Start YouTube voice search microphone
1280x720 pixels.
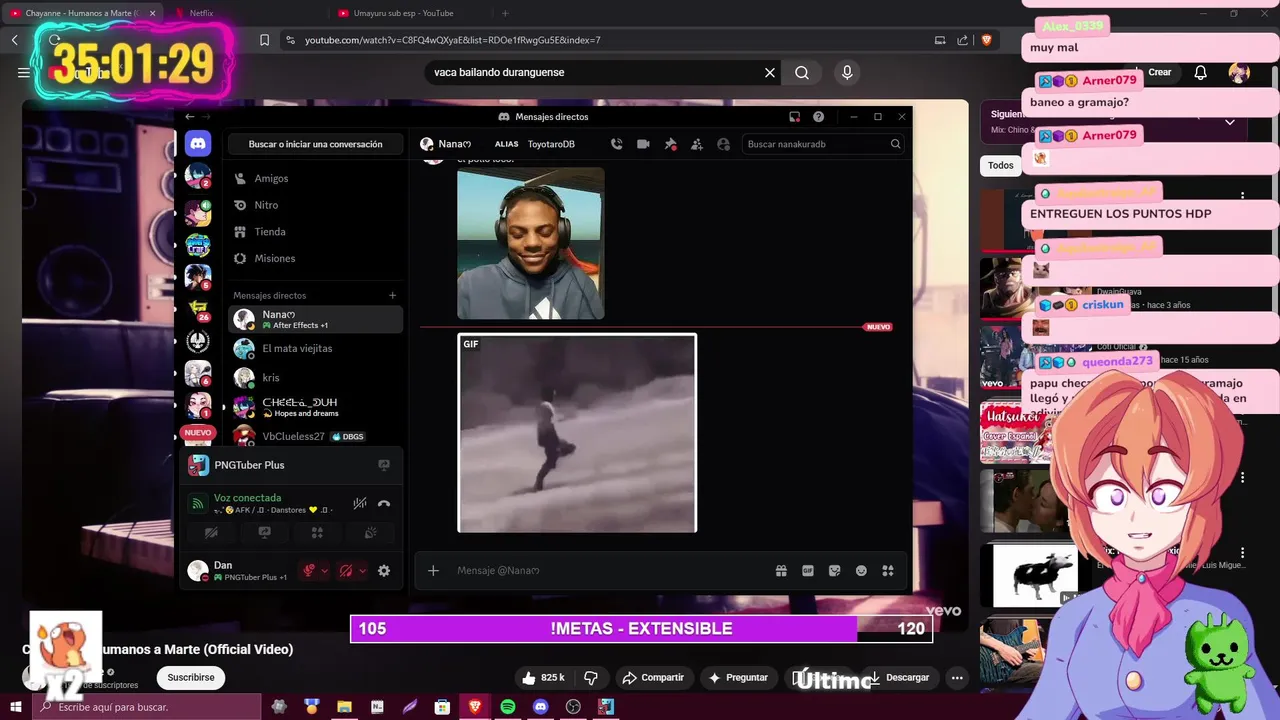pos(847,72)
